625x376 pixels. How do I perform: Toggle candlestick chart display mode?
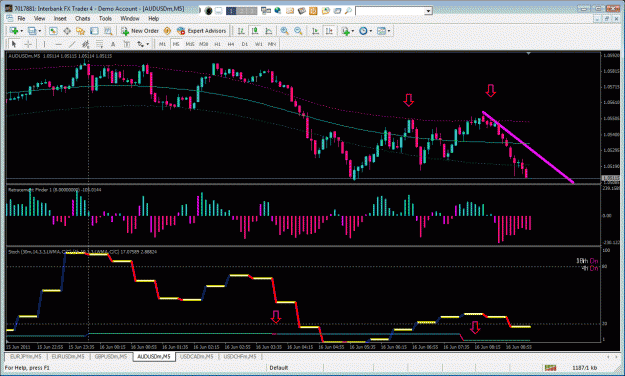coord(255,31)
